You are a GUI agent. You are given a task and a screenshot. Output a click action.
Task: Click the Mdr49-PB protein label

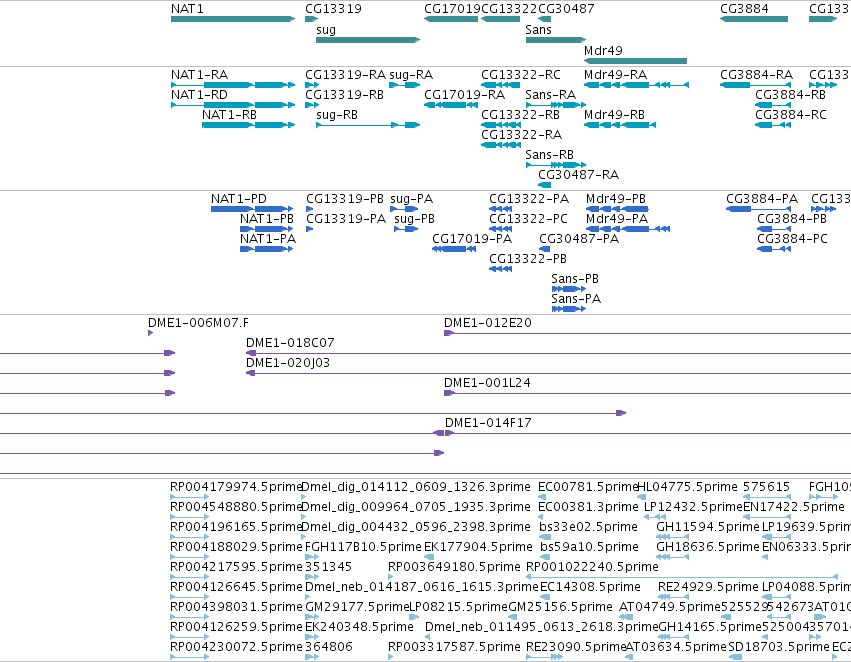[615, 199]
